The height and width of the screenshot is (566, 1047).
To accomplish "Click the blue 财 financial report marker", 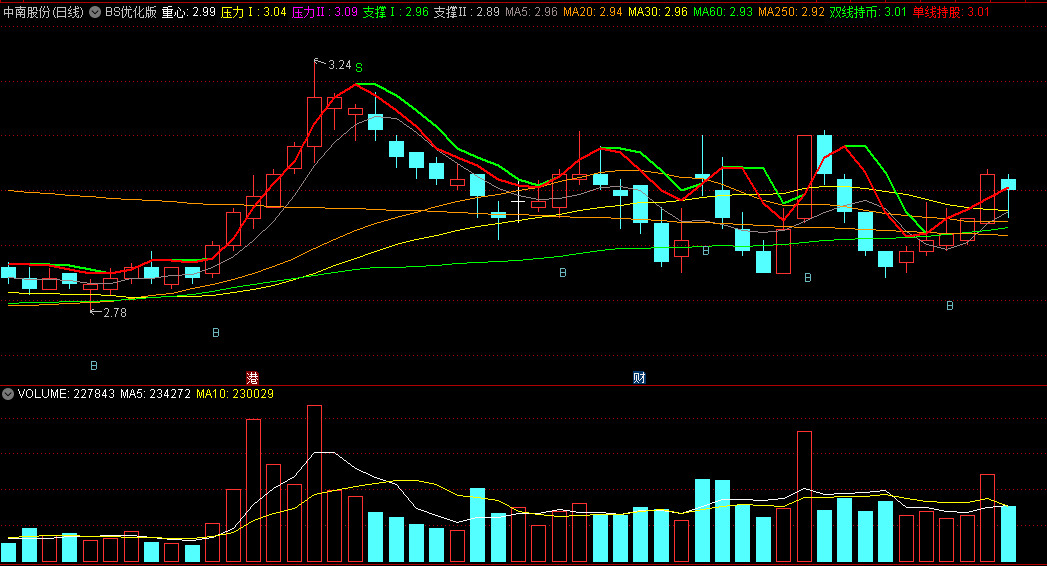I will click(x=639, y=378).
